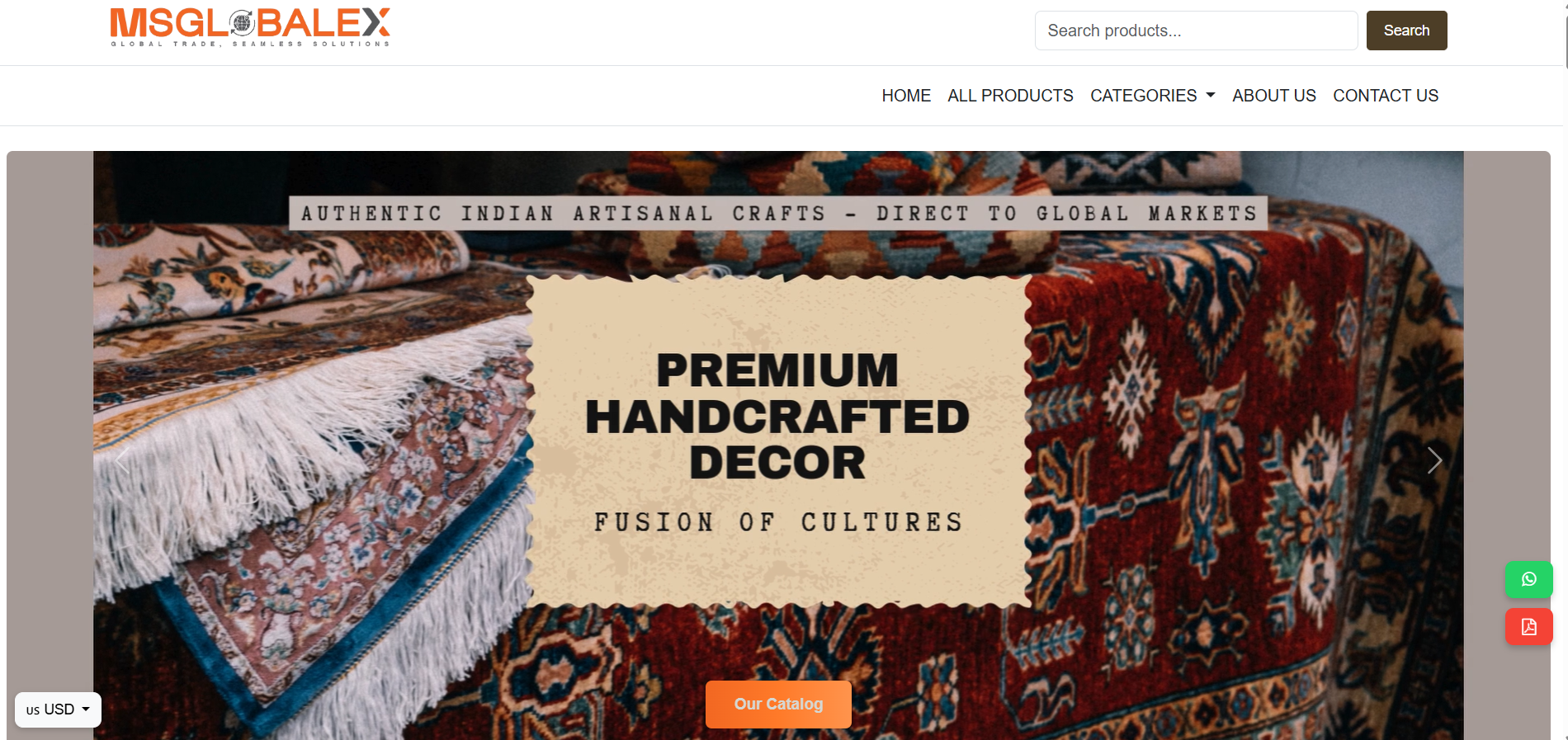Screen dimensions: 1568x740
Task: Click the Premium Handcrafted Decor banner text
Action: click(777, 417)
